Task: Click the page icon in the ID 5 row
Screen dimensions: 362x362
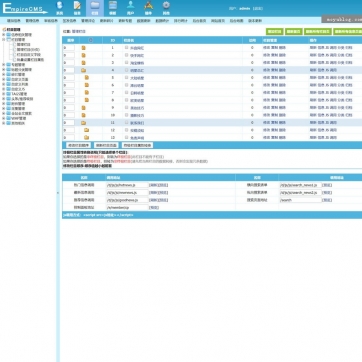Action: click(87, 77)
